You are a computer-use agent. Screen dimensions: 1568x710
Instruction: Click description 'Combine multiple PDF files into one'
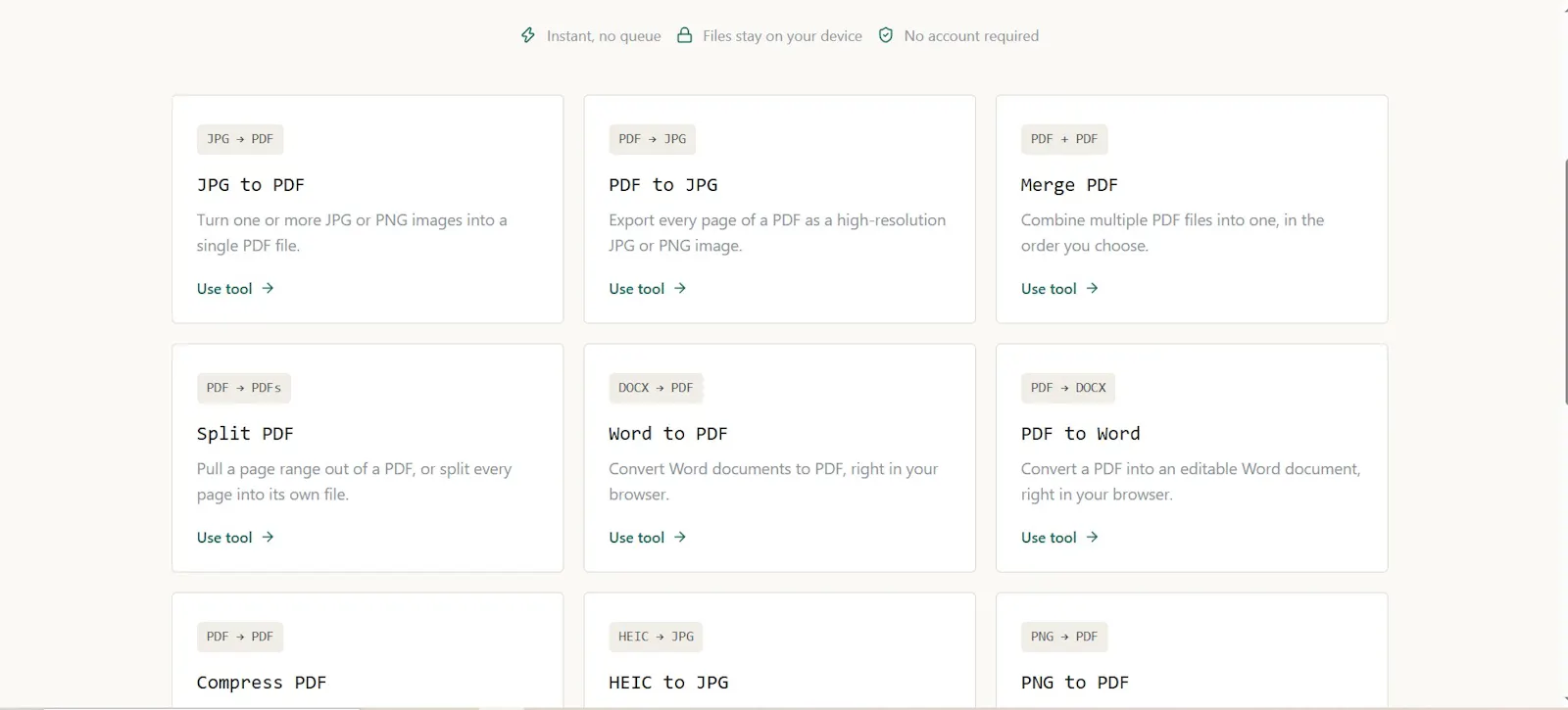(1172, 233)
